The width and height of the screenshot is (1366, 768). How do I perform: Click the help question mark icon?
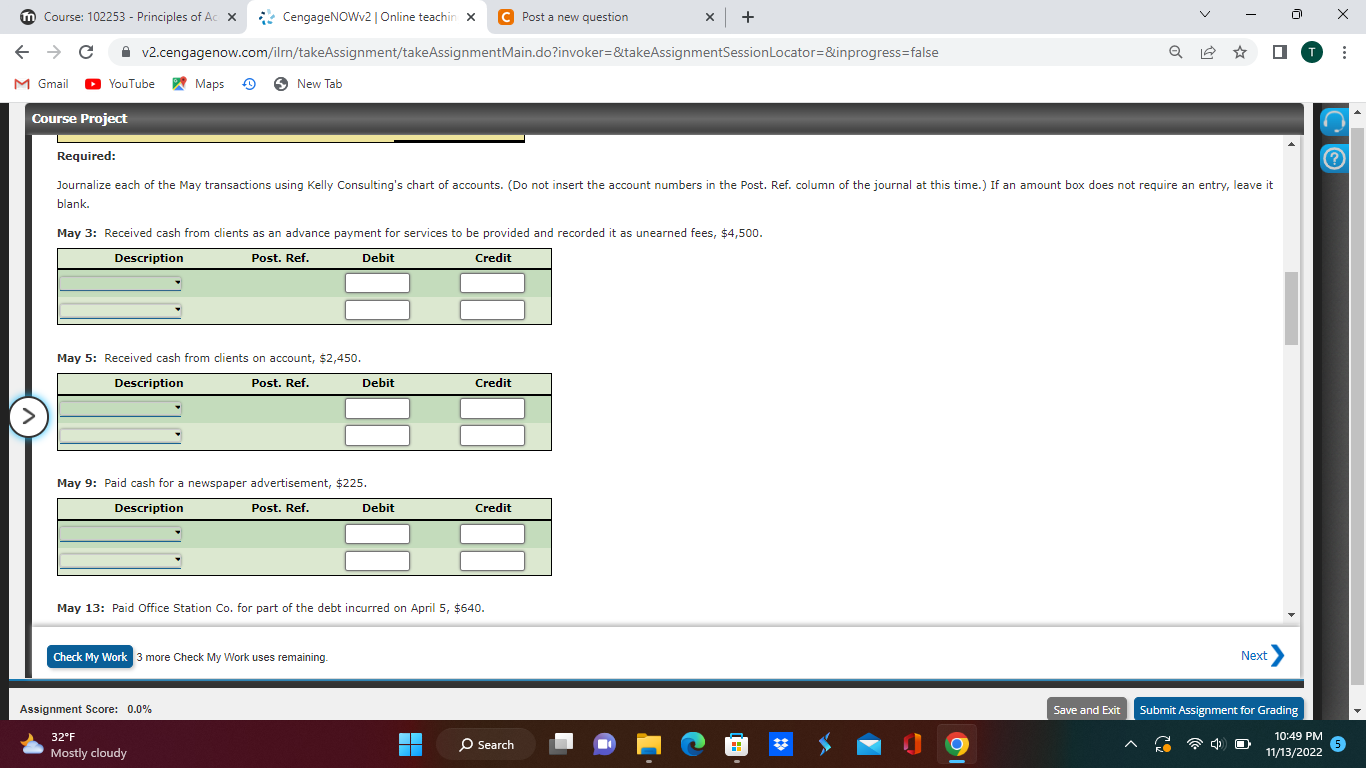pyautogui.click(x=1334, y=158)
